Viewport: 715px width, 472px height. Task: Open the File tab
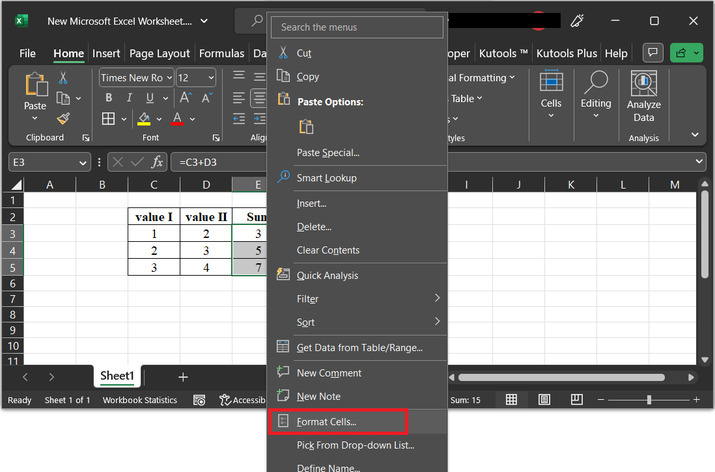[27, 53]
